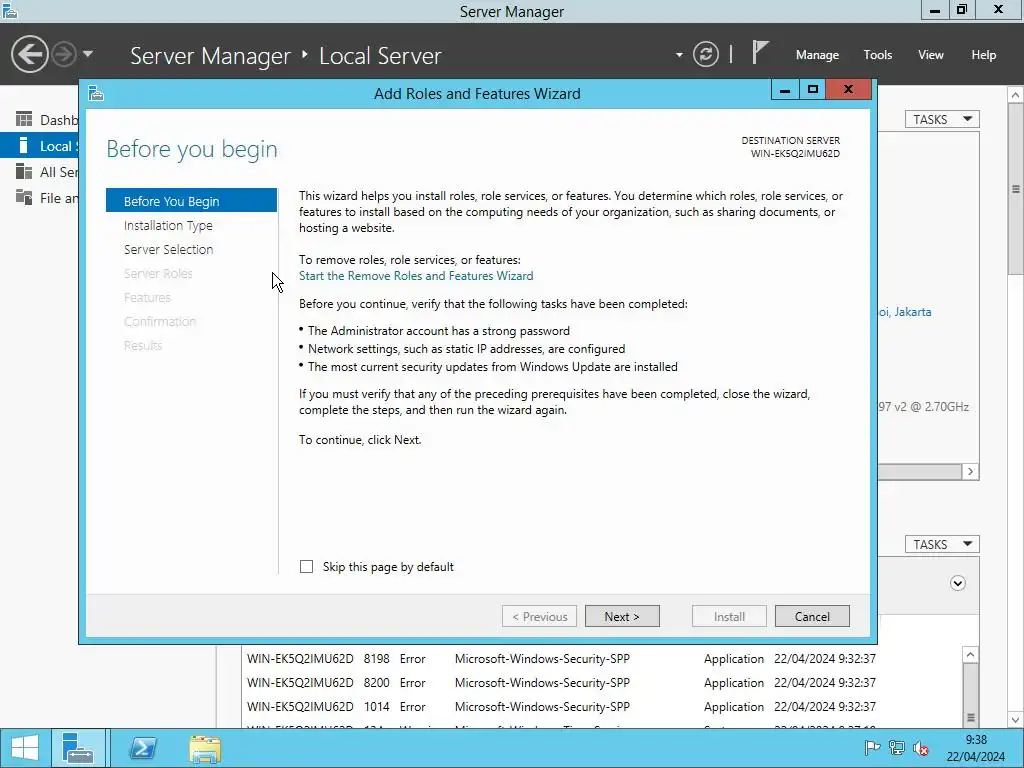1024x768 pixels.
Task: Enable Skip this page by default
Action: point(306,566)
